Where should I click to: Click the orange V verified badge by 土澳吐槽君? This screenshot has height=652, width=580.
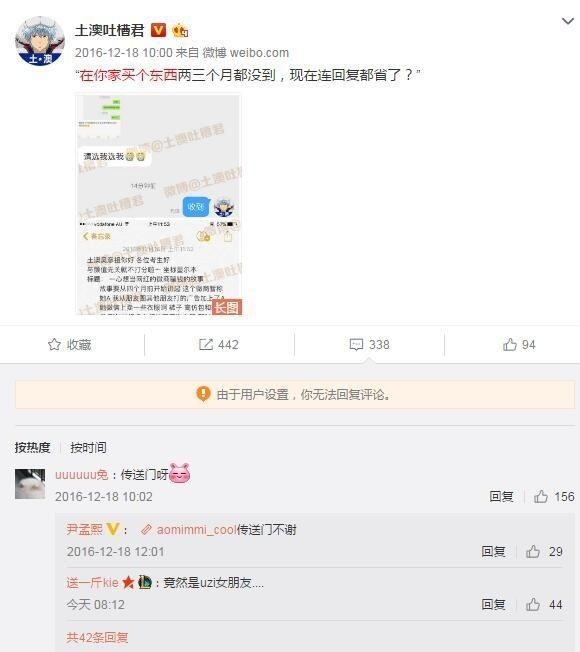158,30
